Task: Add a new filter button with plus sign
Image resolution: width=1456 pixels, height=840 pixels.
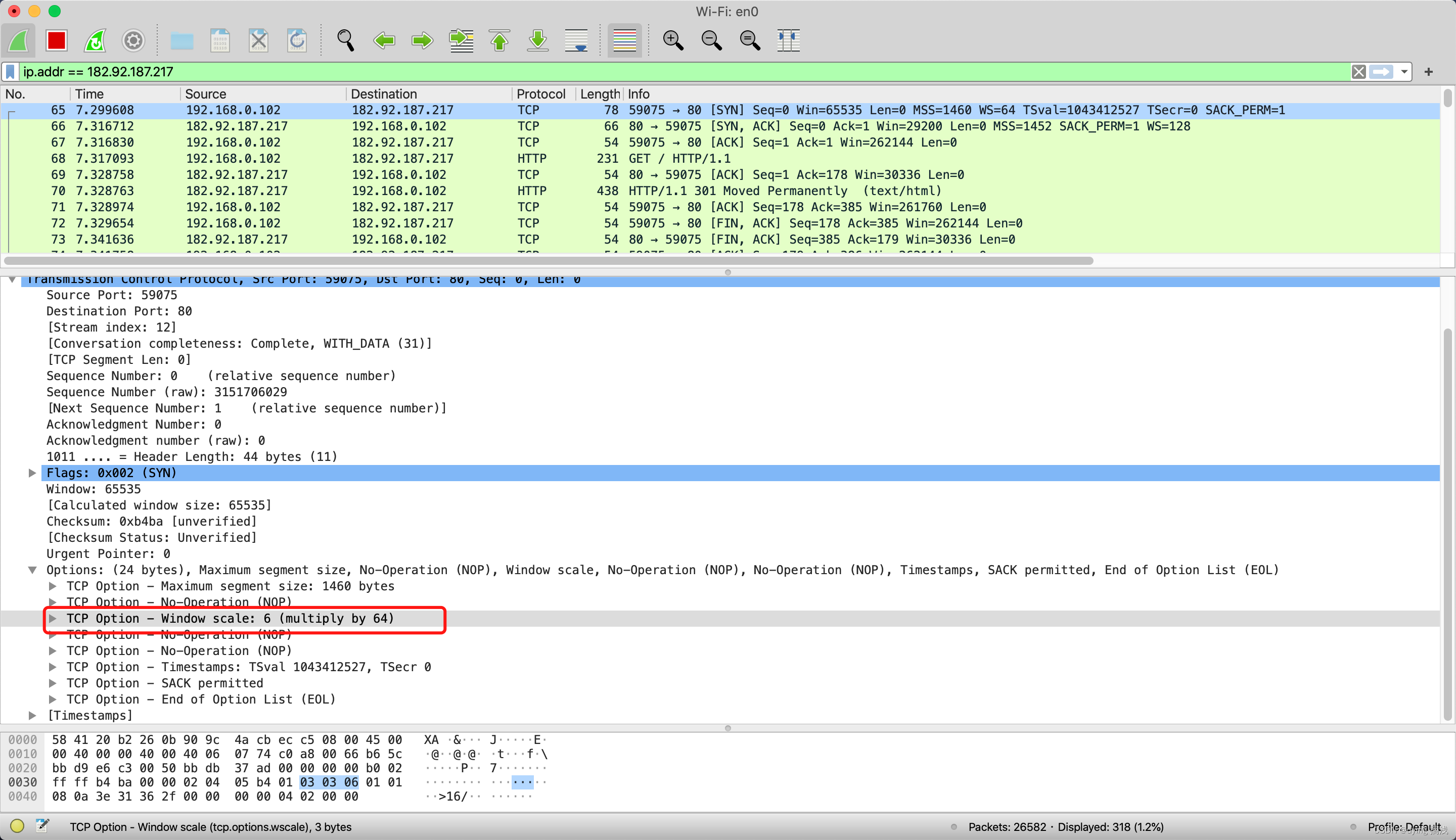Action: 1429,72
